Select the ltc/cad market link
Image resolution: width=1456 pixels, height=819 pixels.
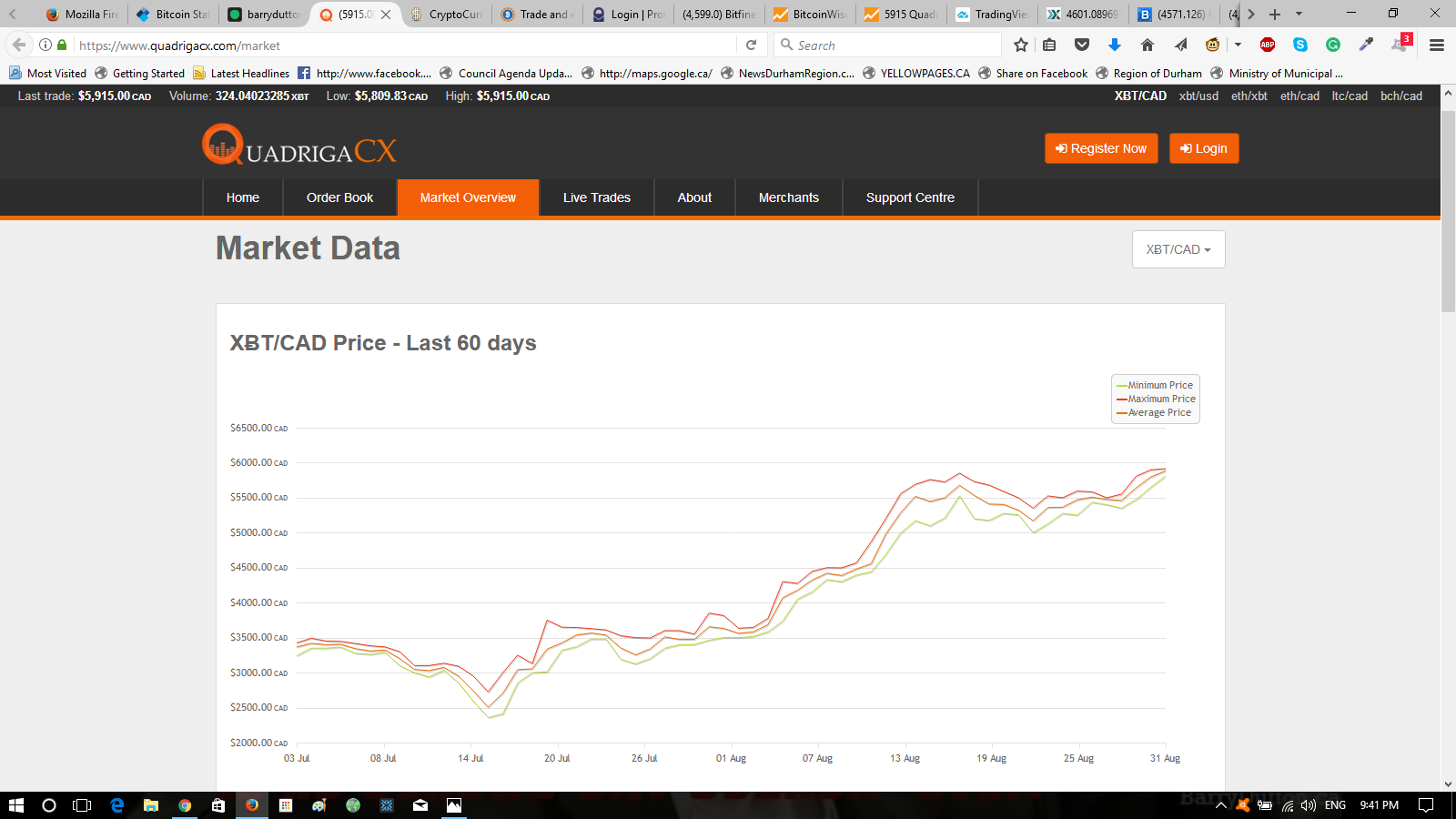(x=1350, y=96)
